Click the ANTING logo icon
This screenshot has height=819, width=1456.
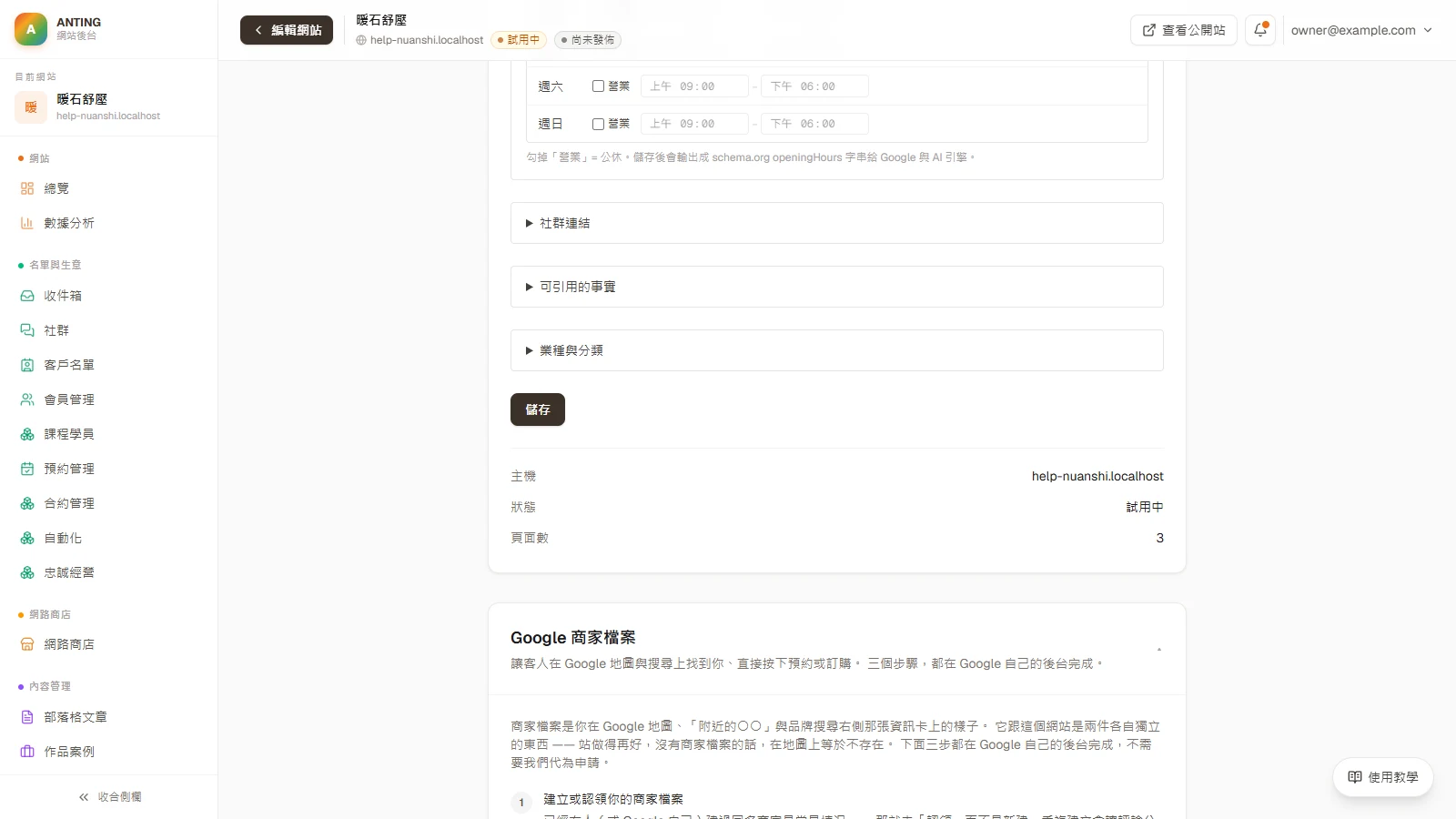pos(31,29)
